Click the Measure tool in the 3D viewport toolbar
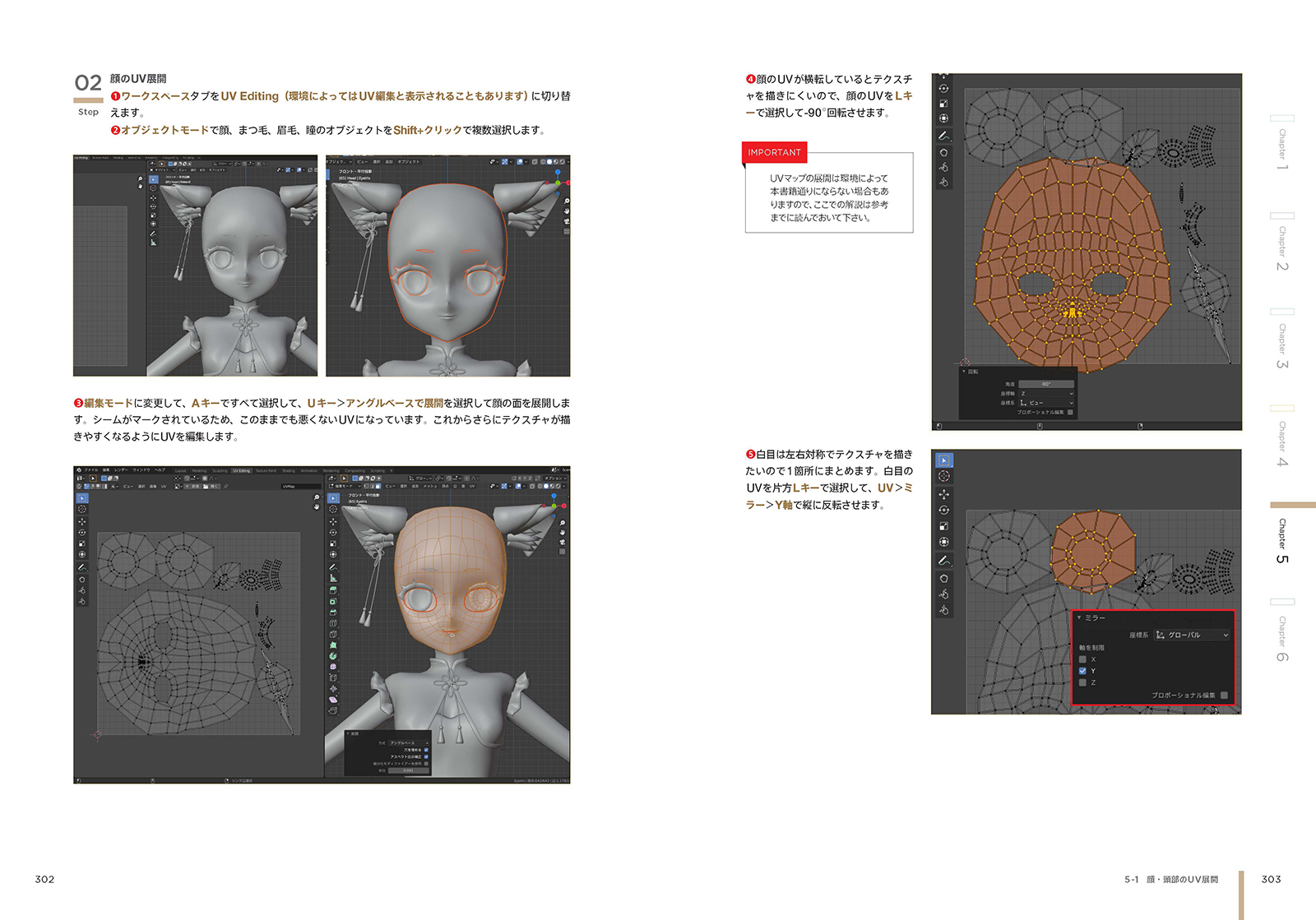Viewport: 1316px width, 920px height. pos(333,578)
